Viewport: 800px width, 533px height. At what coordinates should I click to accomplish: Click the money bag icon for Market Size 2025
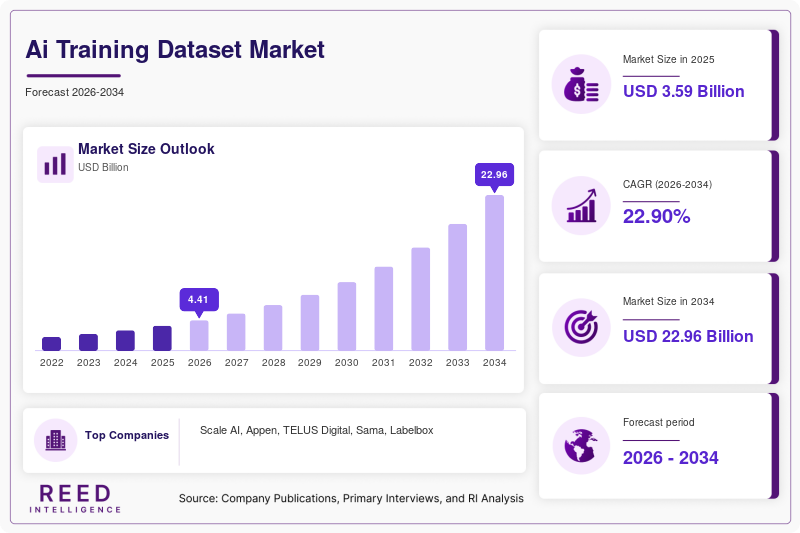(581, 84)
